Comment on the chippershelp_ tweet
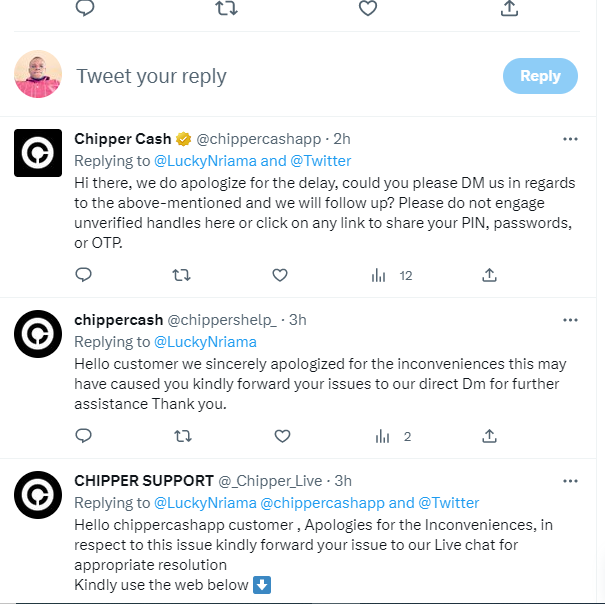This screenshot has height=604, width=605. pos(84,436)
